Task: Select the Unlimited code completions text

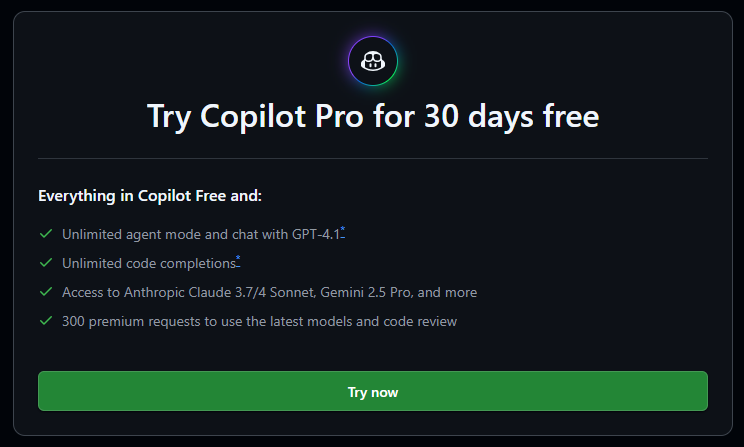Action: pos(149,263)
